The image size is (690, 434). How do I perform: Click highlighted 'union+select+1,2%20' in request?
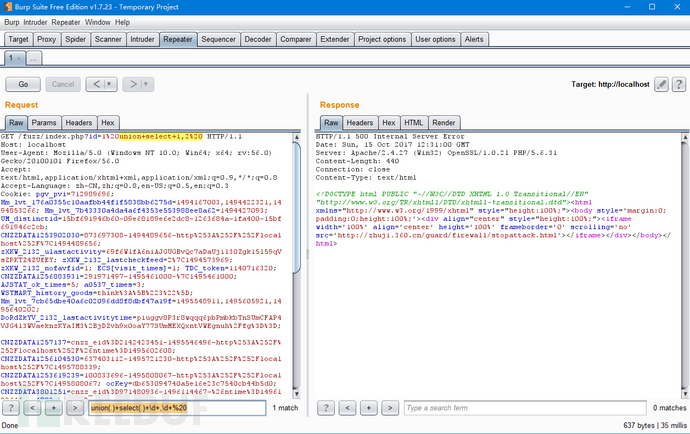161,136
